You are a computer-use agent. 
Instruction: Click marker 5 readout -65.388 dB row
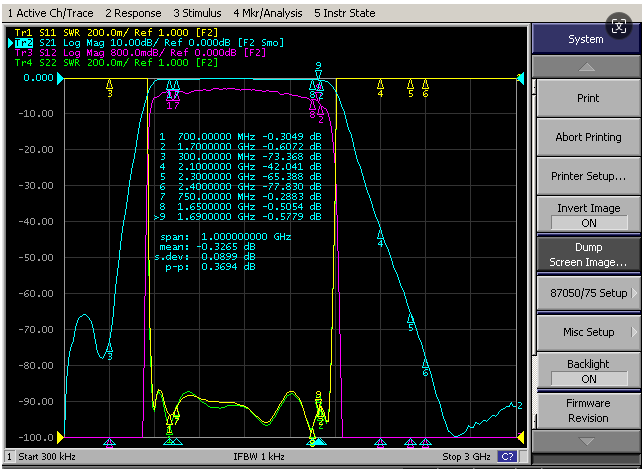(241, 177)
